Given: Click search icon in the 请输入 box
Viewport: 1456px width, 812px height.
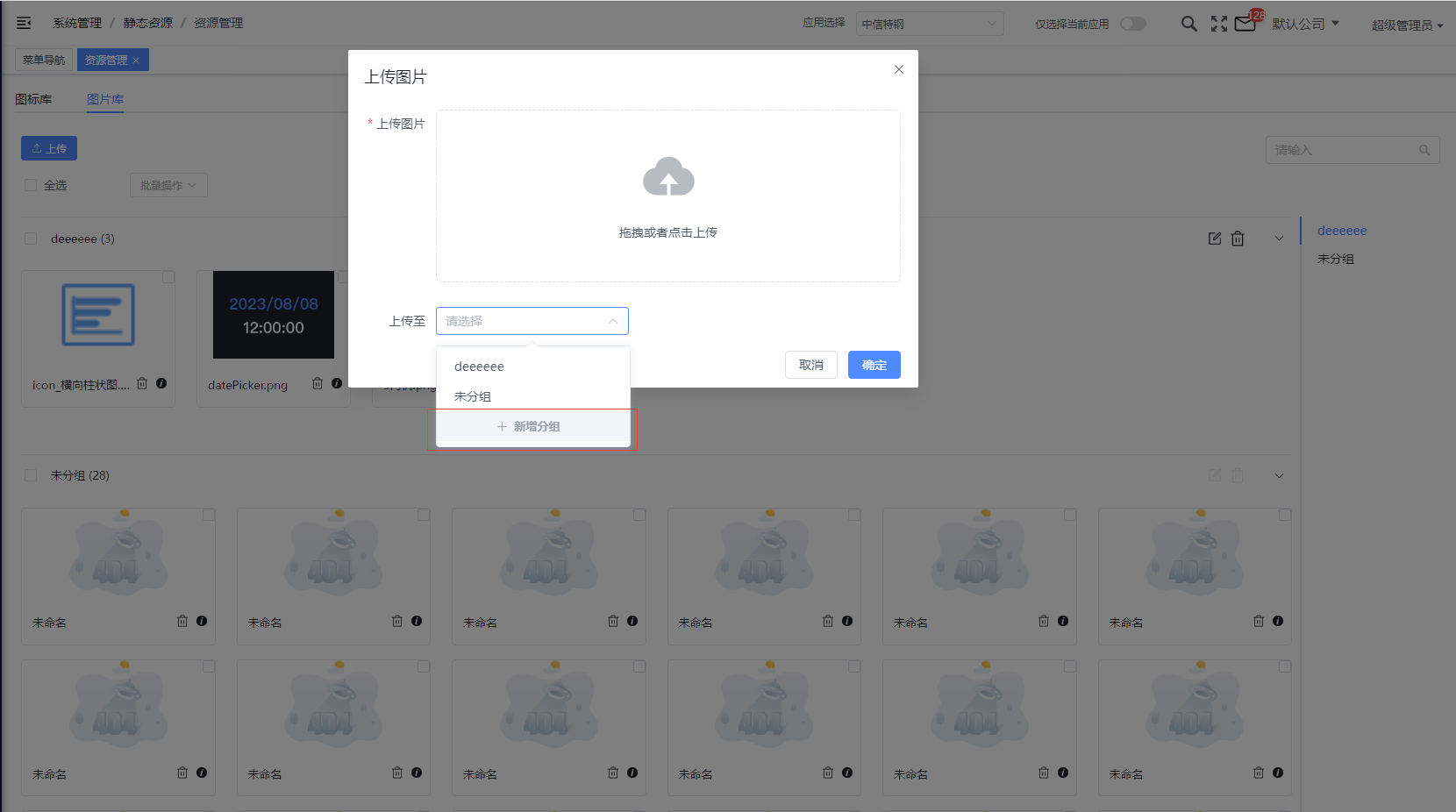Looking at the screenshot, I should pyautogui.click(x=1424, y=150).
